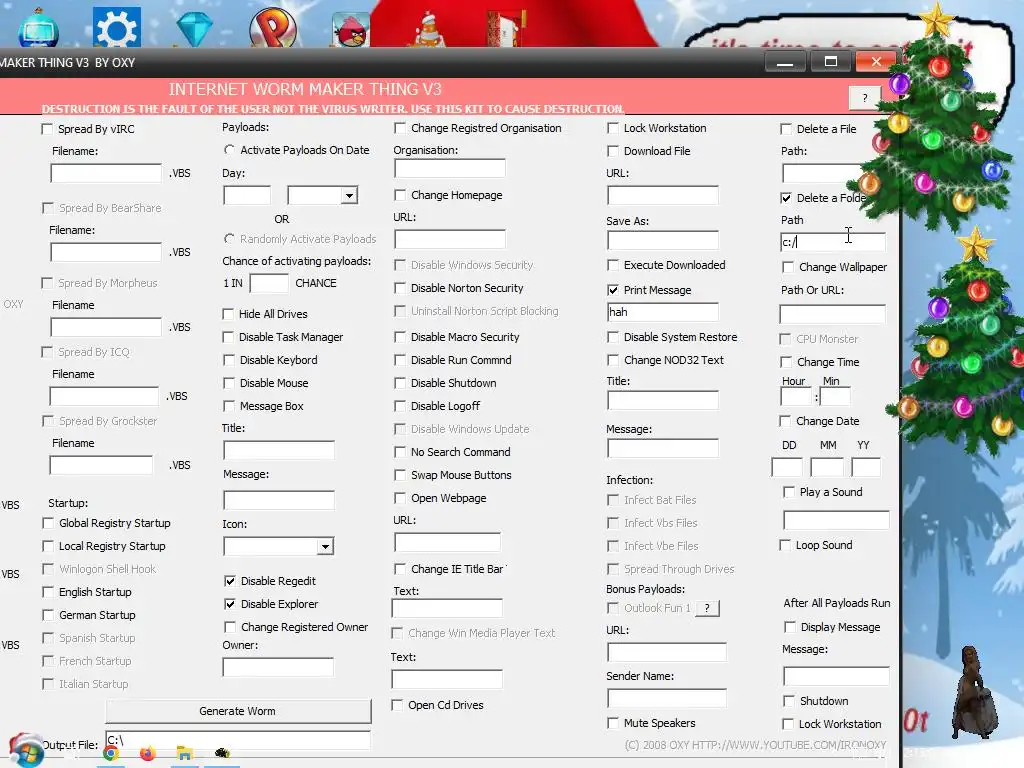Click the Sender Name input field
The image size is (1024, 768).
tap(667, 698)
